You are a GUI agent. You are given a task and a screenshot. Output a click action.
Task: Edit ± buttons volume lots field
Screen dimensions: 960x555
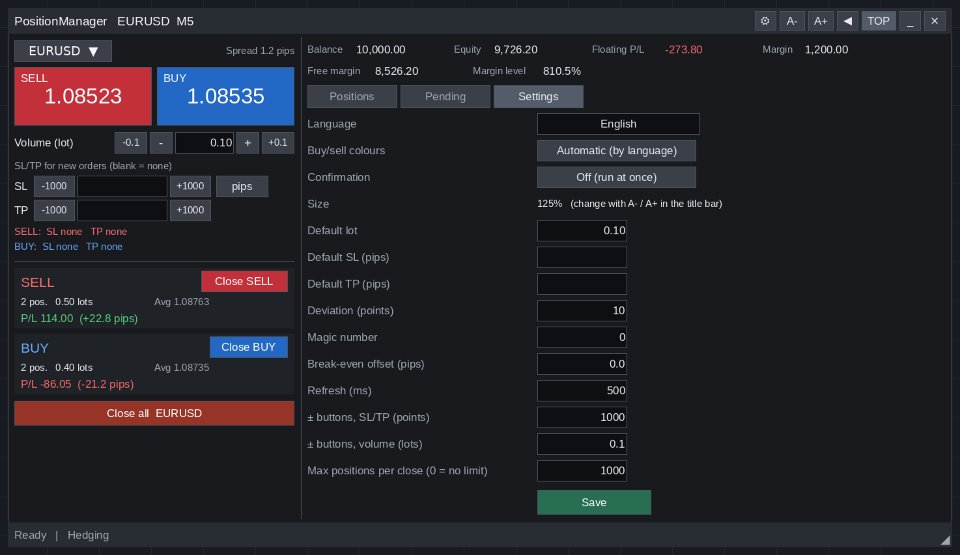click(582, 444)
